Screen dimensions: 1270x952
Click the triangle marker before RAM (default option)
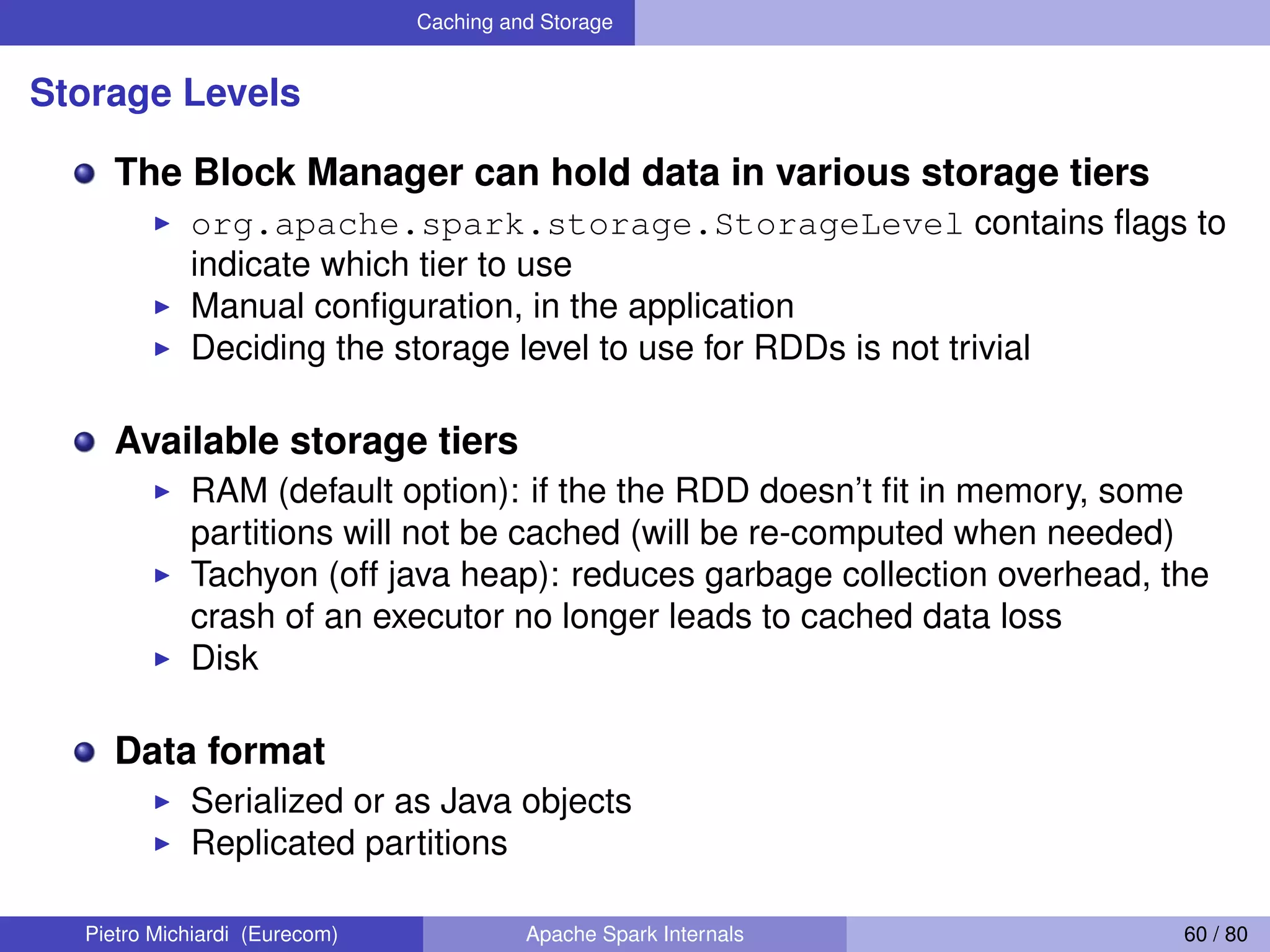click(x=162, y=492)
